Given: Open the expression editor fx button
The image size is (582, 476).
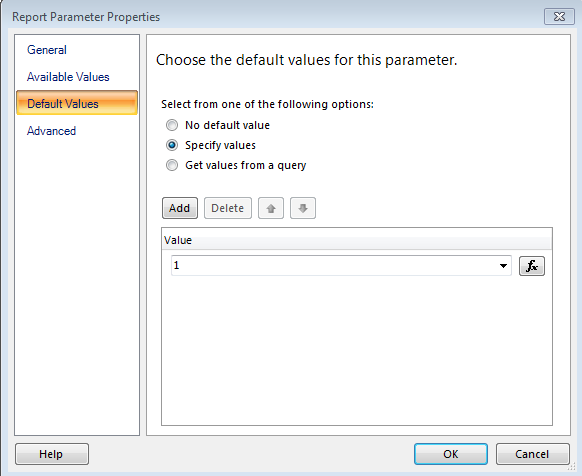Looking at the screenshot, I should (x=532, y=266).
